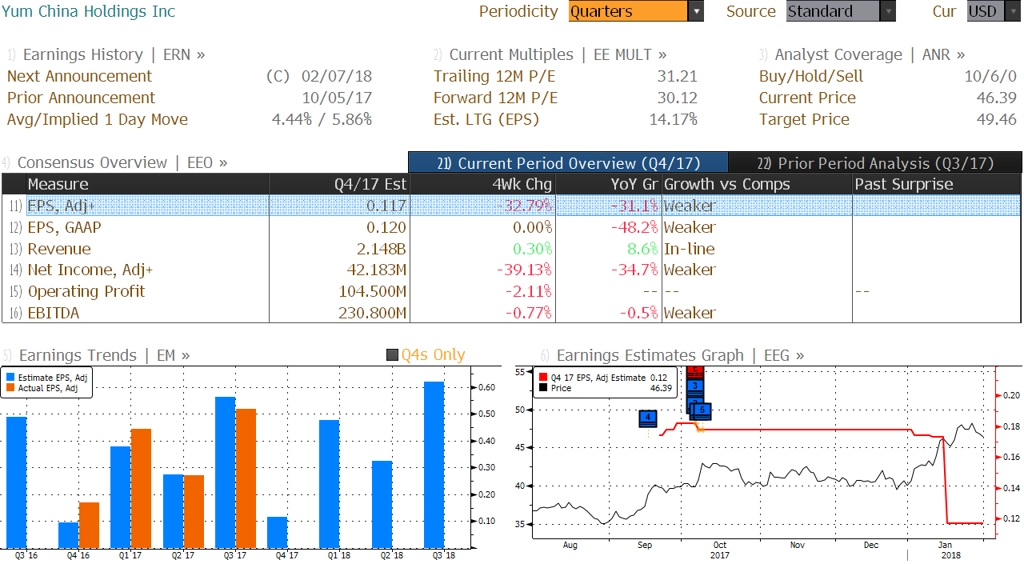
Task: Click the black Price legend swatch
Action: [x=543, y=388]
